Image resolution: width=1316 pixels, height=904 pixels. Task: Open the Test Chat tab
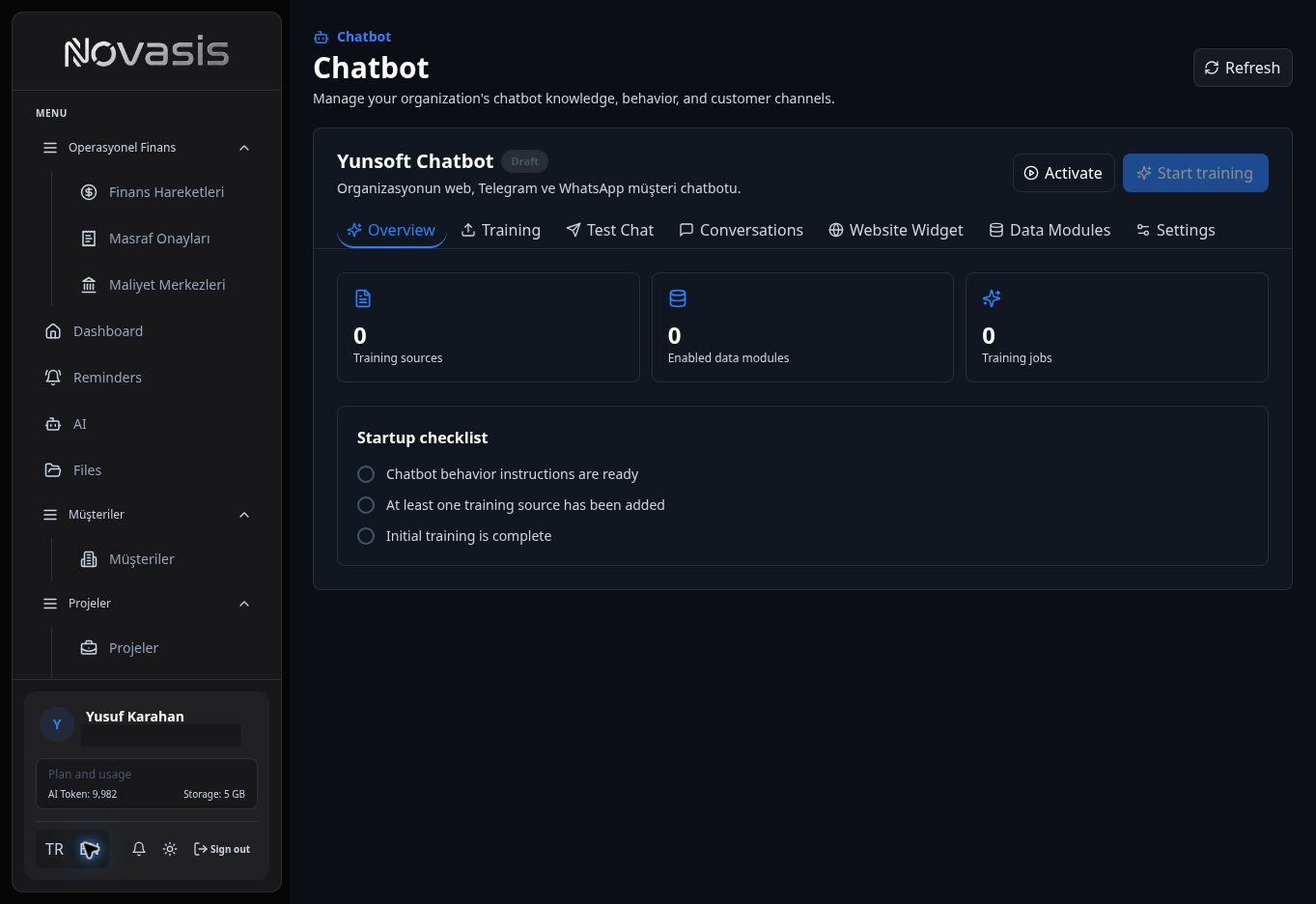[610, 230]
